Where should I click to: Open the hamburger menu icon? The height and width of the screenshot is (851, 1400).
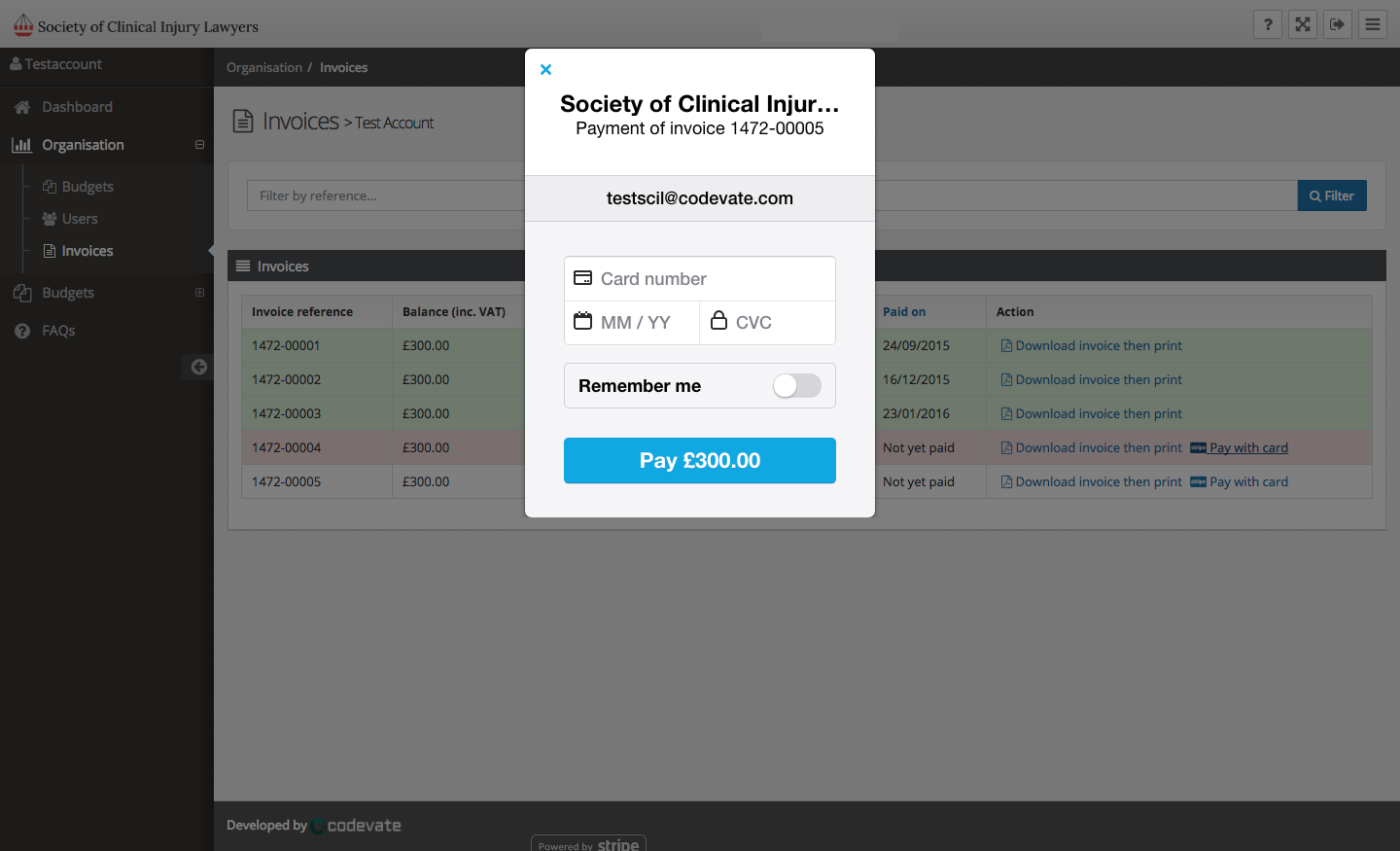pos(1373,24)
